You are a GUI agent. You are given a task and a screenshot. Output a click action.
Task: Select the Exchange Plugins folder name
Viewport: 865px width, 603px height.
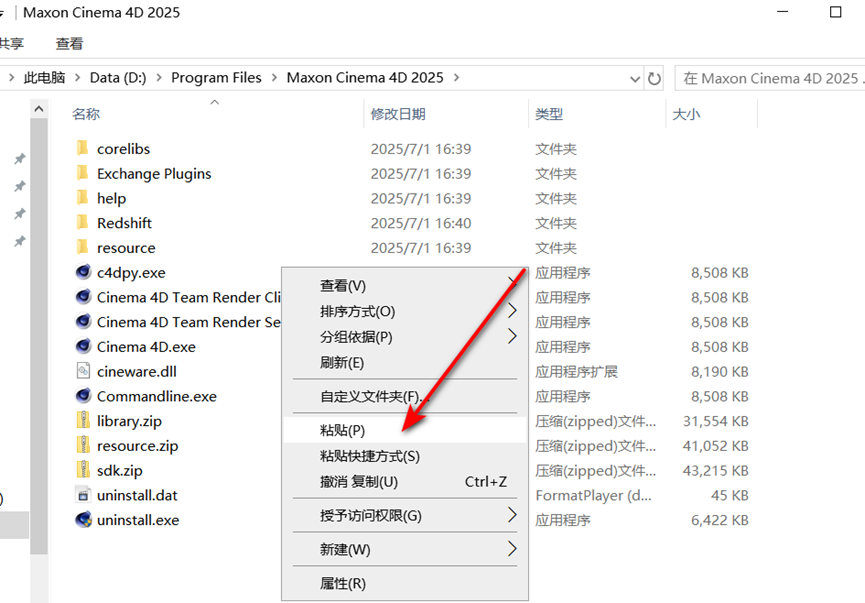pyautogui.click(x=154, y=174)
